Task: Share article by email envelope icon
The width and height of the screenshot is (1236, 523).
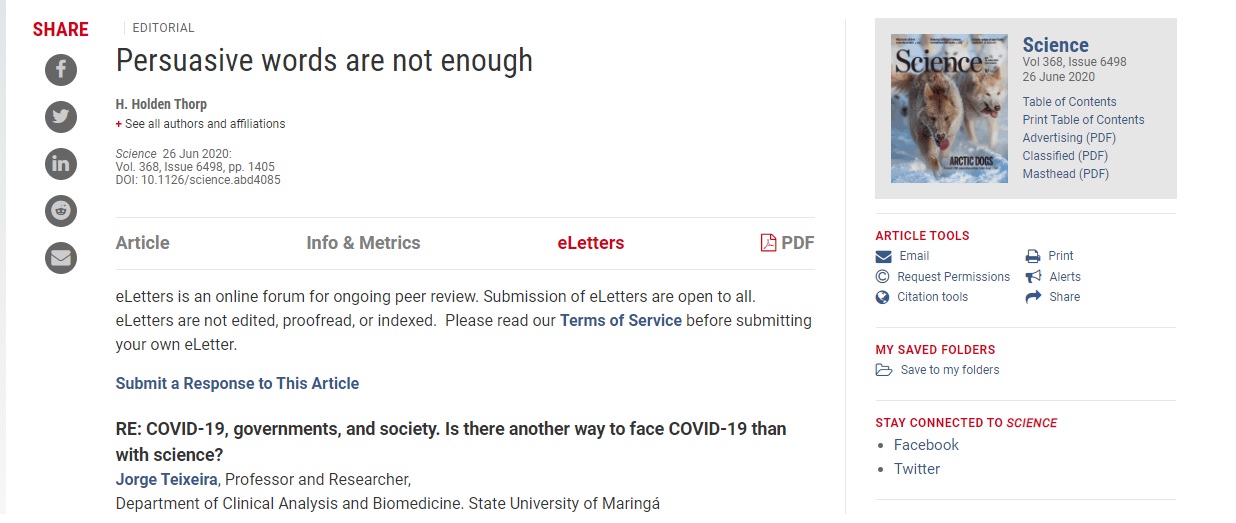Action: click(61, 257)
